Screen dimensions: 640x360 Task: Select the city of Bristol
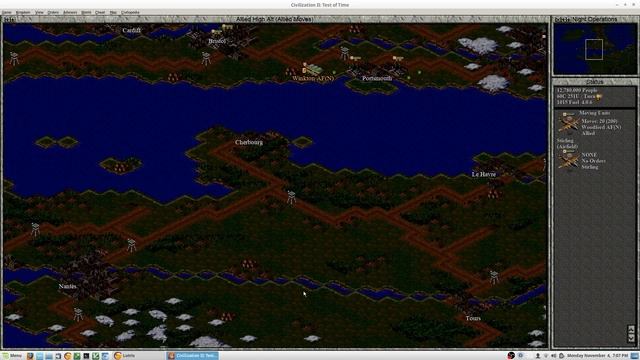(216, 41)
